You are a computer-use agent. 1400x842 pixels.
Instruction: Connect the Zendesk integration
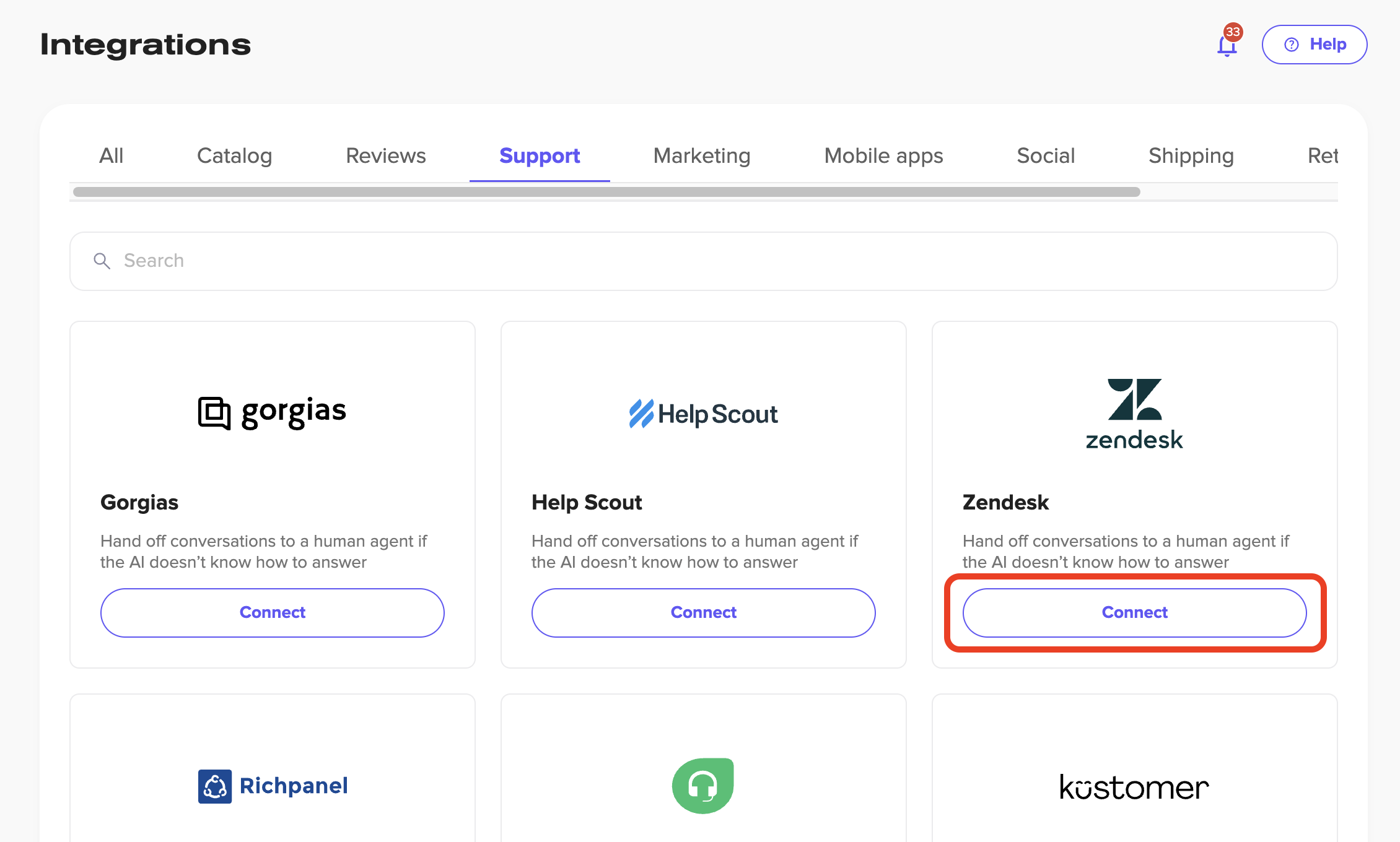point(1135,613)
